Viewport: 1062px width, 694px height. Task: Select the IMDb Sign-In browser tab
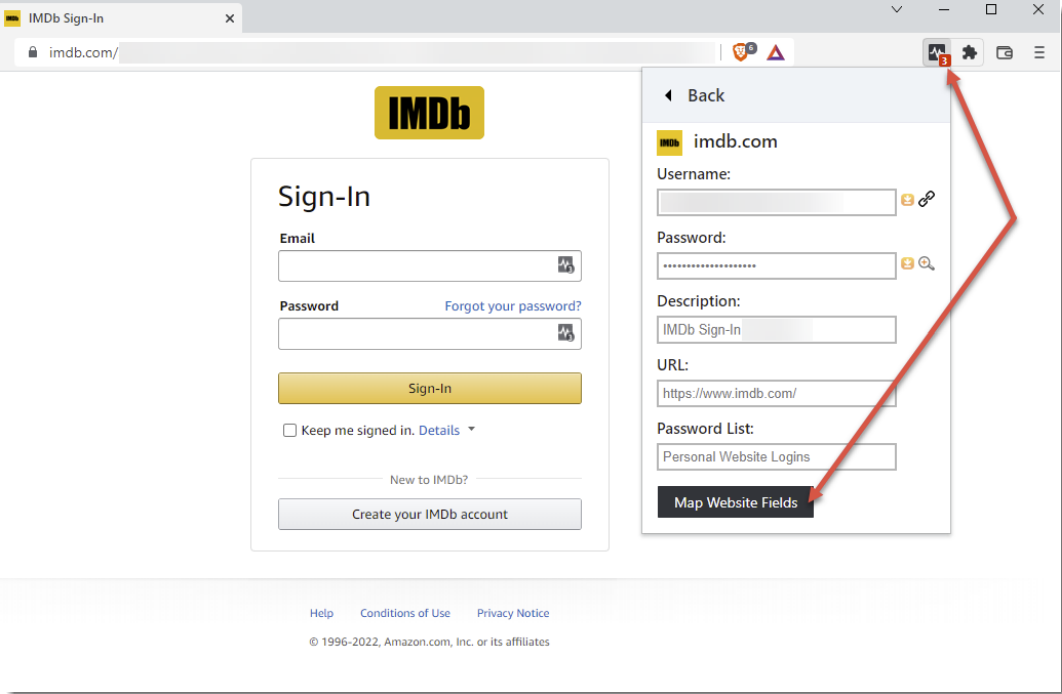tap(121, 18)
